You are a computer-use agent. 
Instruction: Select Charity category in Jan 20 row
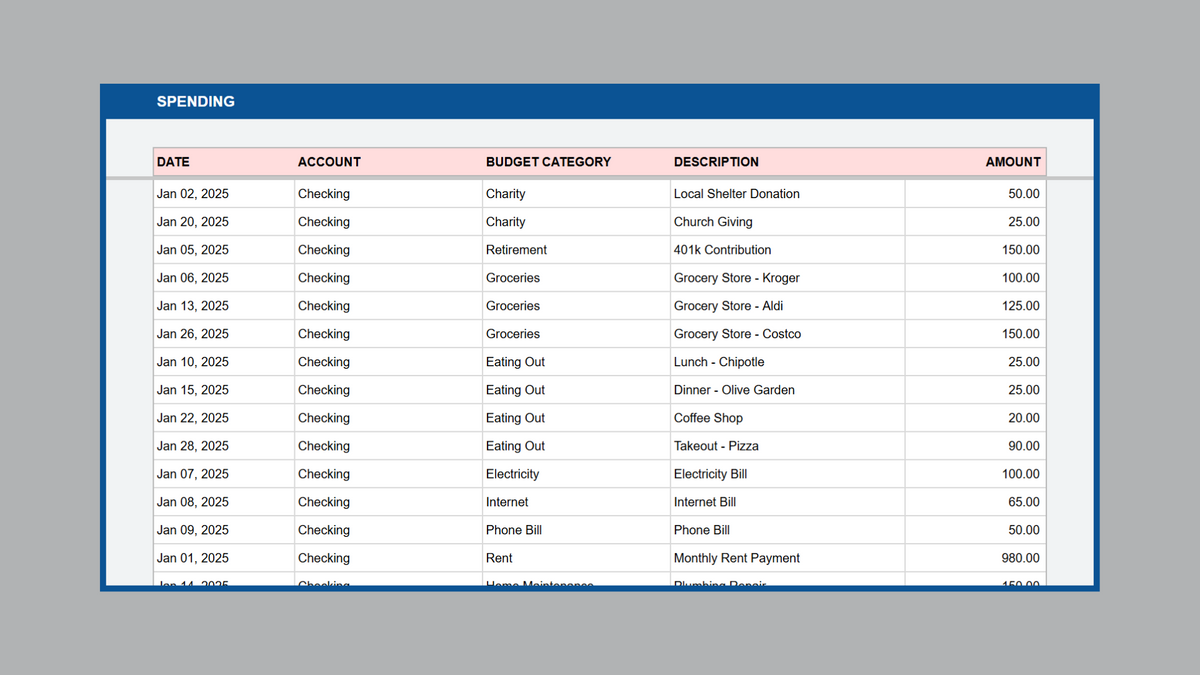pos(576,222)
